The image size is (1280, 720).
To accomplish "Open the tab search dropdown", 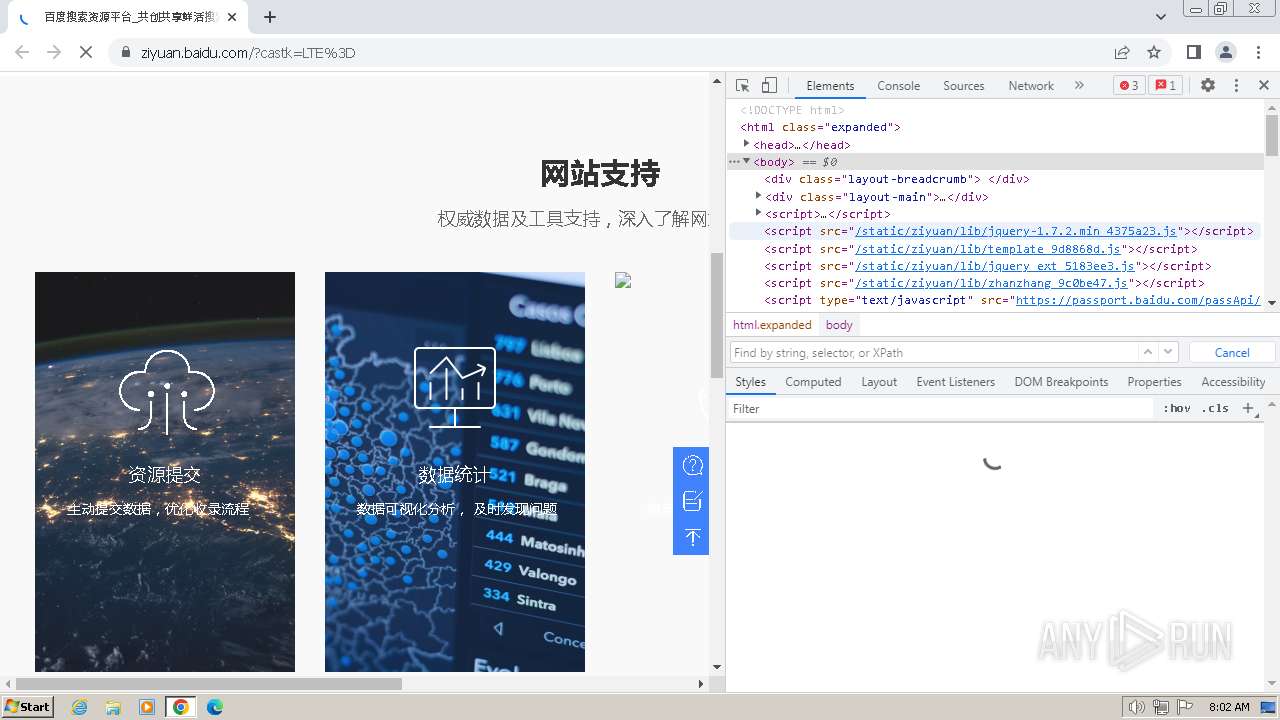I will click(1160, 17).
